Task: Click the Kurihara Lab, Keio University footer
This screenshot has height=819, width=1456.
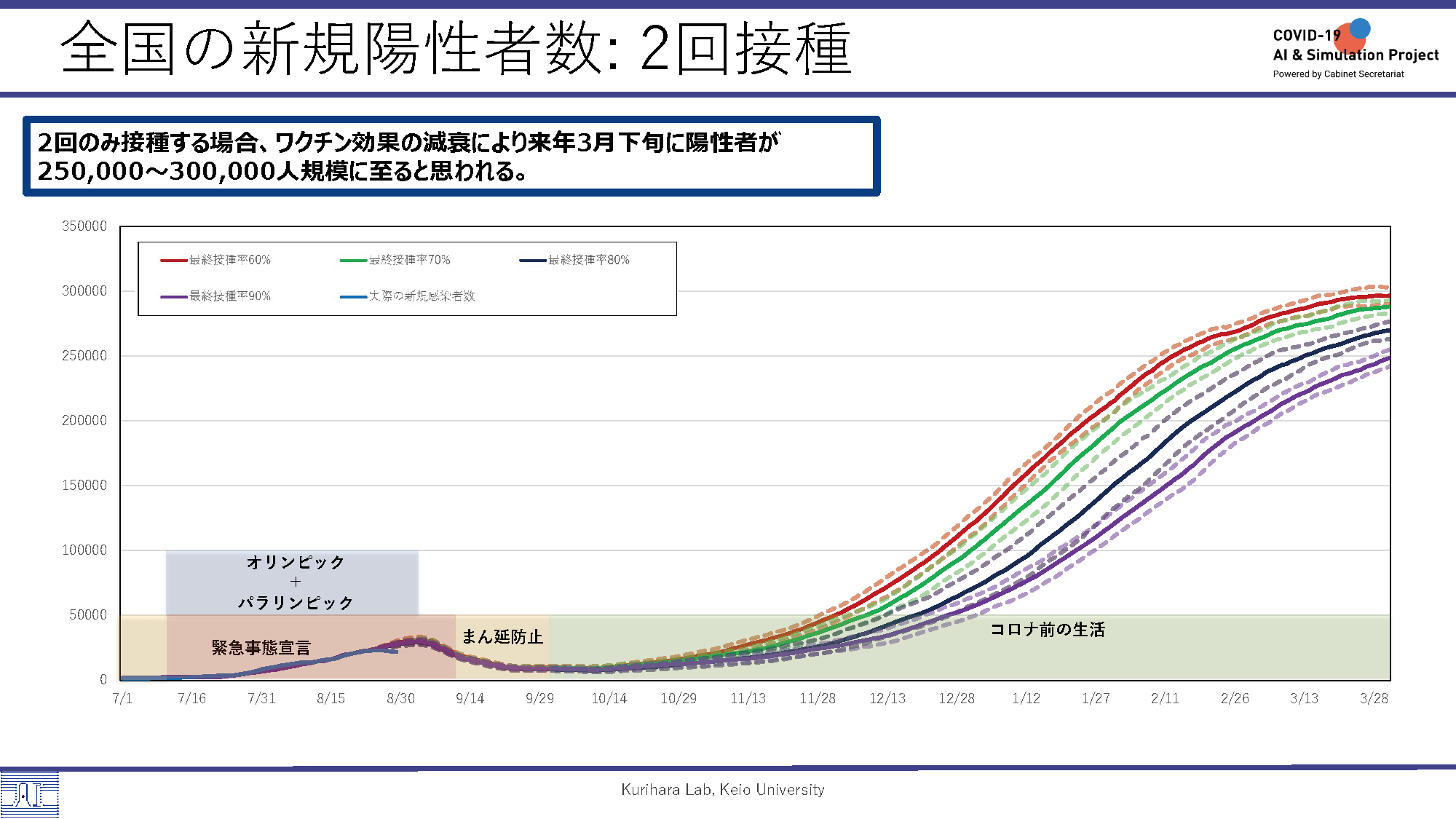Action: [723, 790]
